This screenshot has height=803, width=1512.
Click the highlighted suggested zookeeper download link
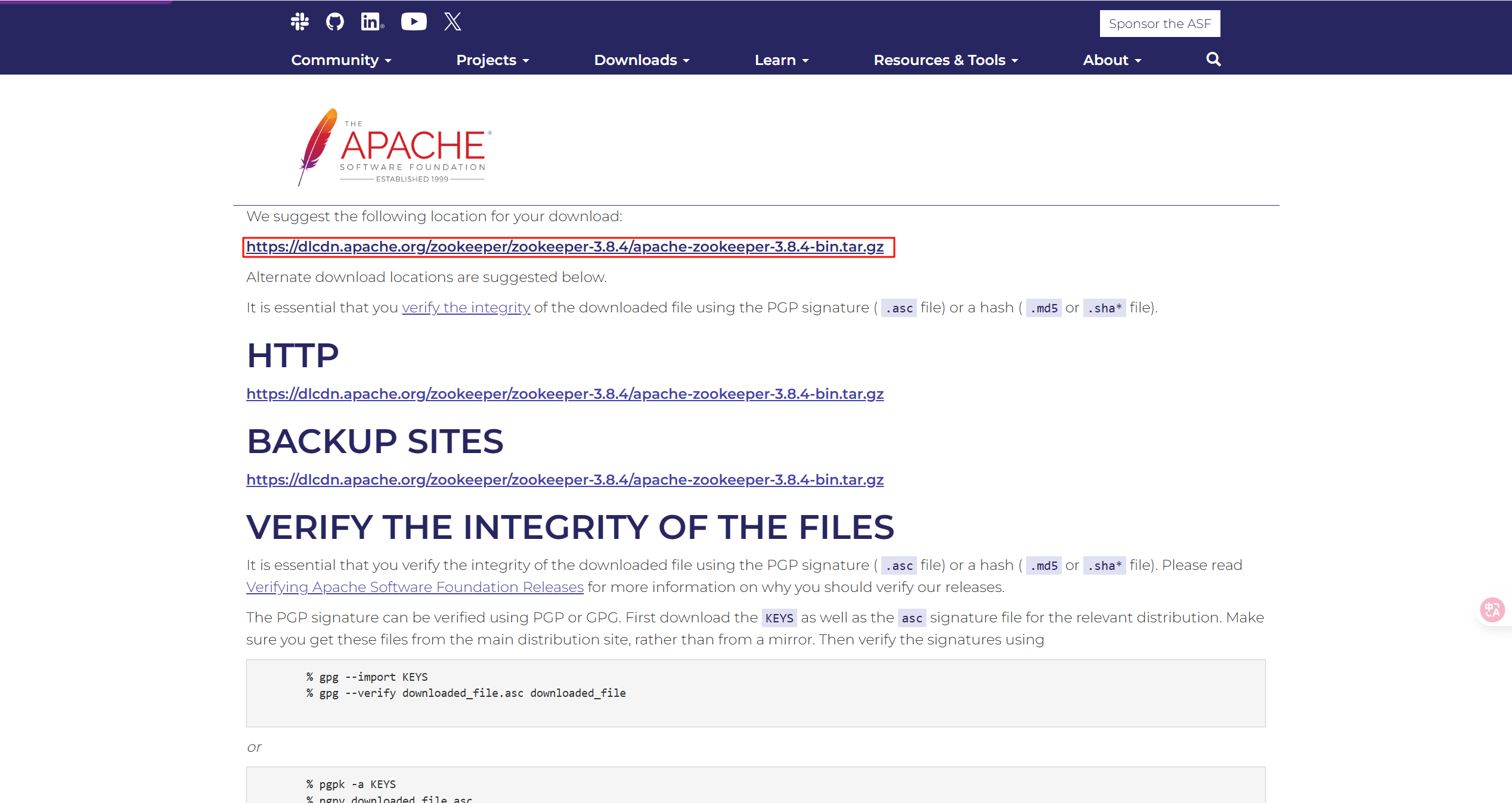tap(565, 247)
